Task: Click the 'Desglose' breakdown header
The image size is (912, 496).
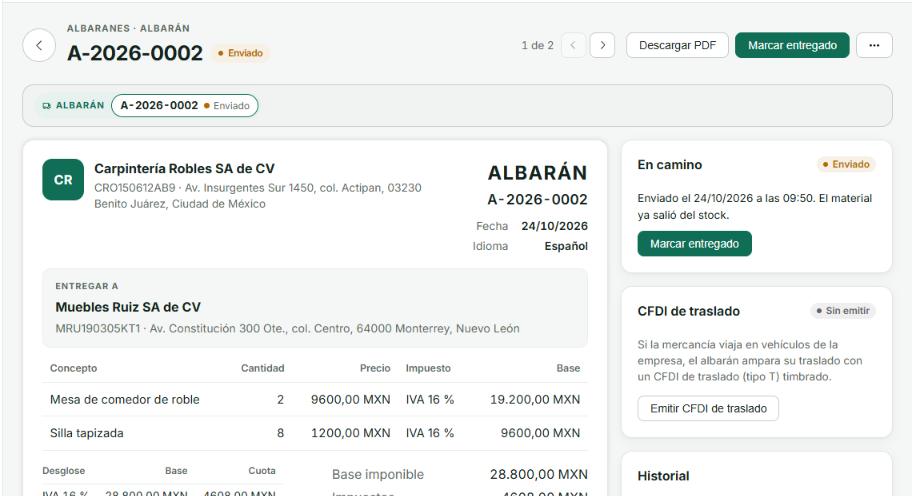Action: (x=63, y=471)
